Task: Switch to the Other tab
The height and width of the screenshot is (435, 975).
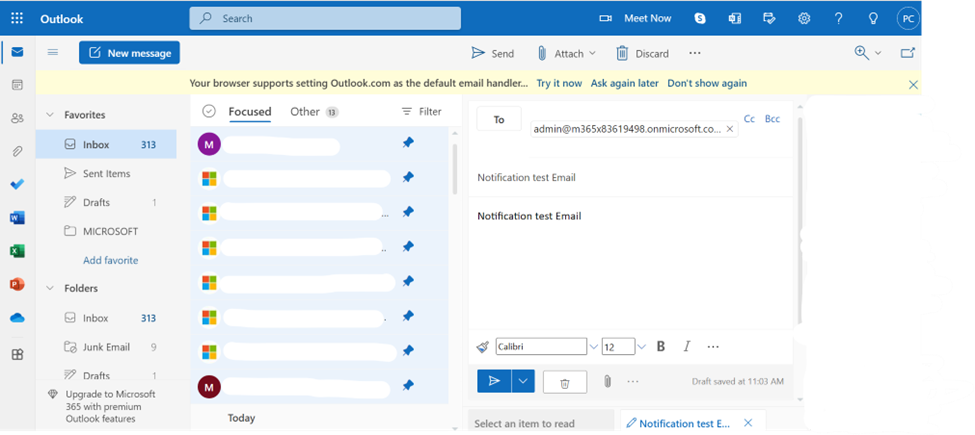Action: pos(314,112)
